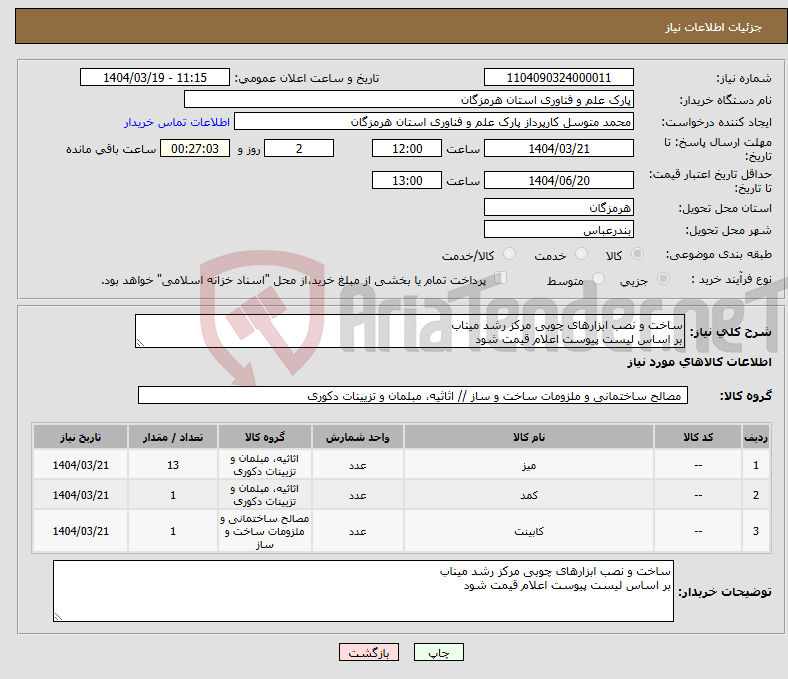Click the delivery city field بندرعباس
Viewport: 788px width, 679px height.
[x=558, y=229]
